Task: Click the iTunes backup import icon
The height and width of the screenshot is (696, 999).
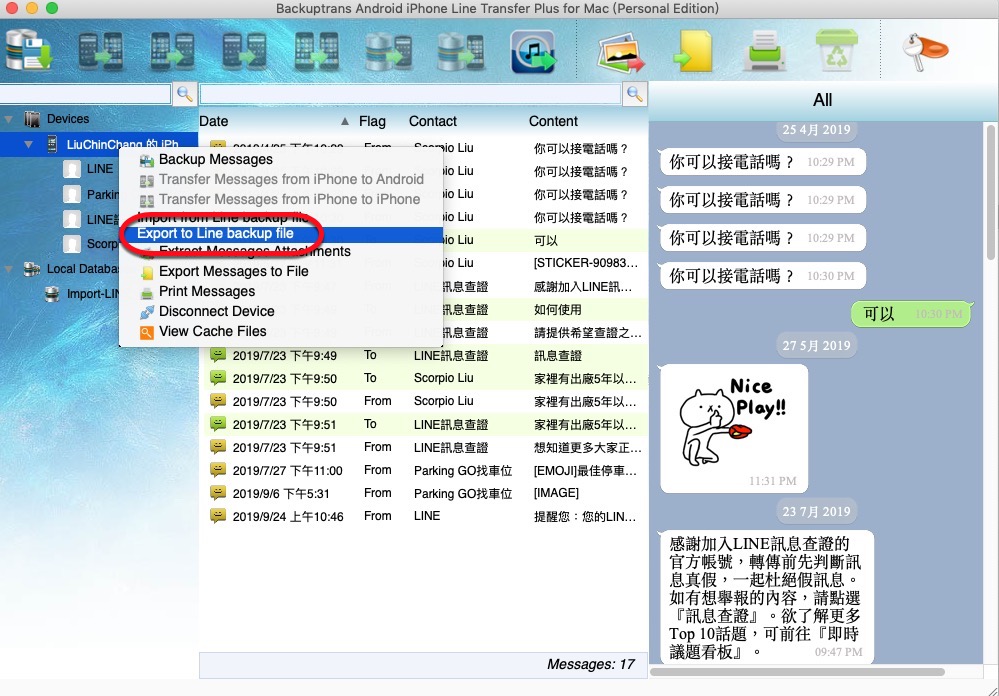Action: 533,52
